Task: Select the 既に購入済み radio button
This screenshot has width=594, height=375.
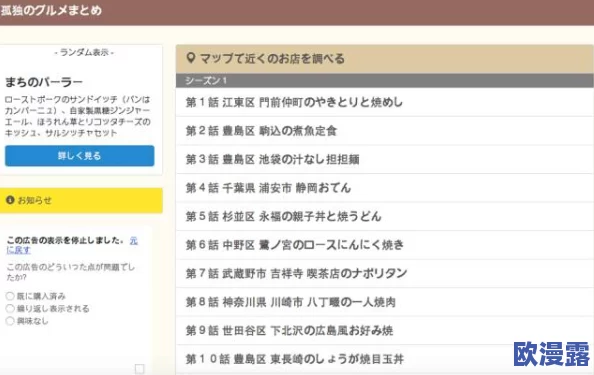Action: click(10, 296)
